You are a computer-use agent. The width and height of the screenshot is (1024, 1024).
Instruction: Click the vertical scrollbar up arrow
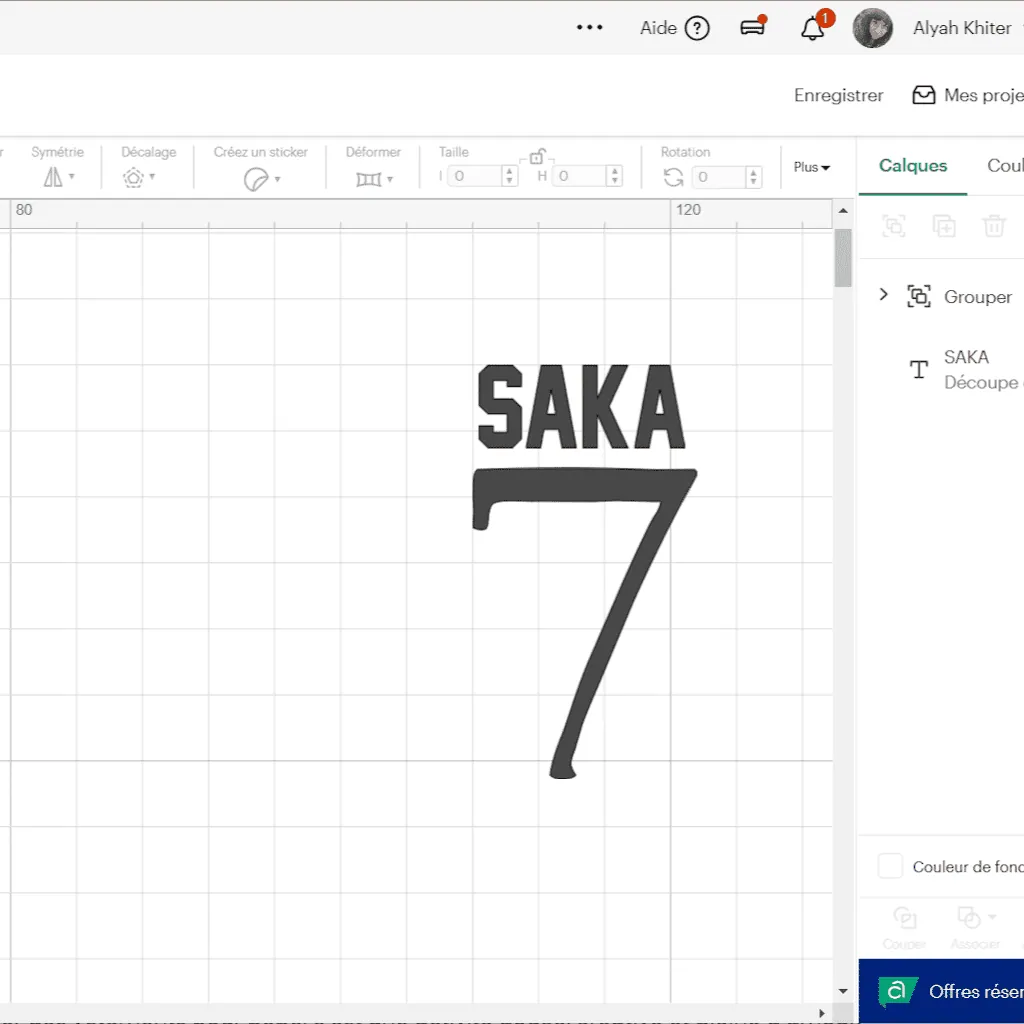coord(842,210)
